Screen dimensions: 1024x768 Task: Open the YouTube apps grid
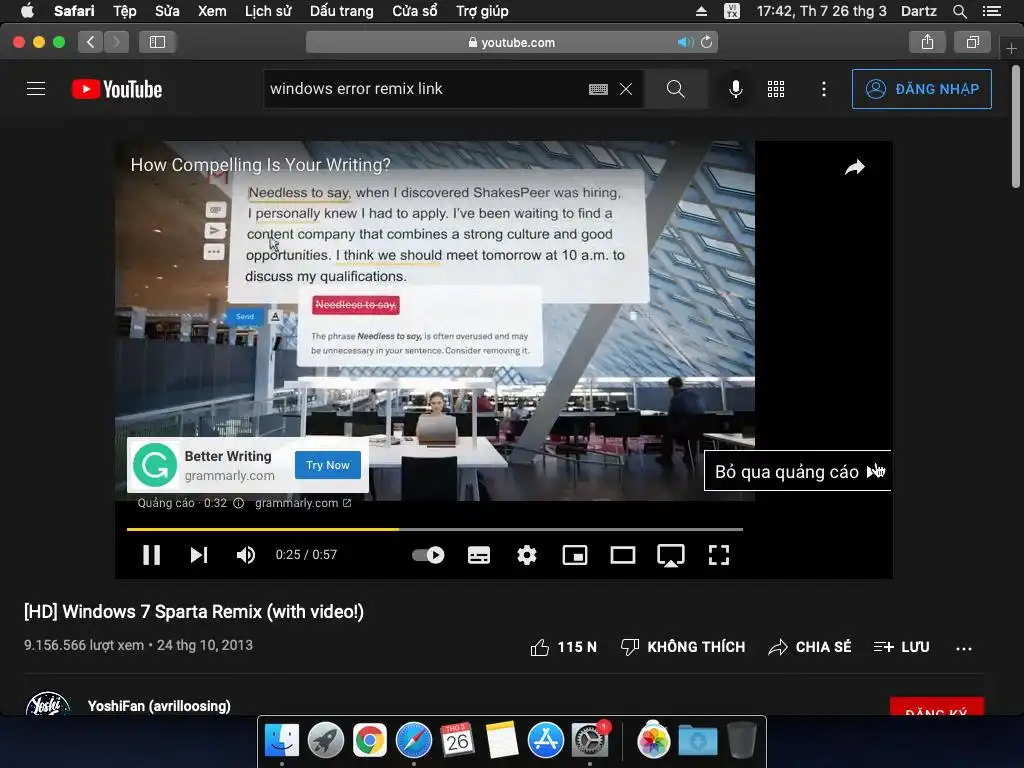776,89
